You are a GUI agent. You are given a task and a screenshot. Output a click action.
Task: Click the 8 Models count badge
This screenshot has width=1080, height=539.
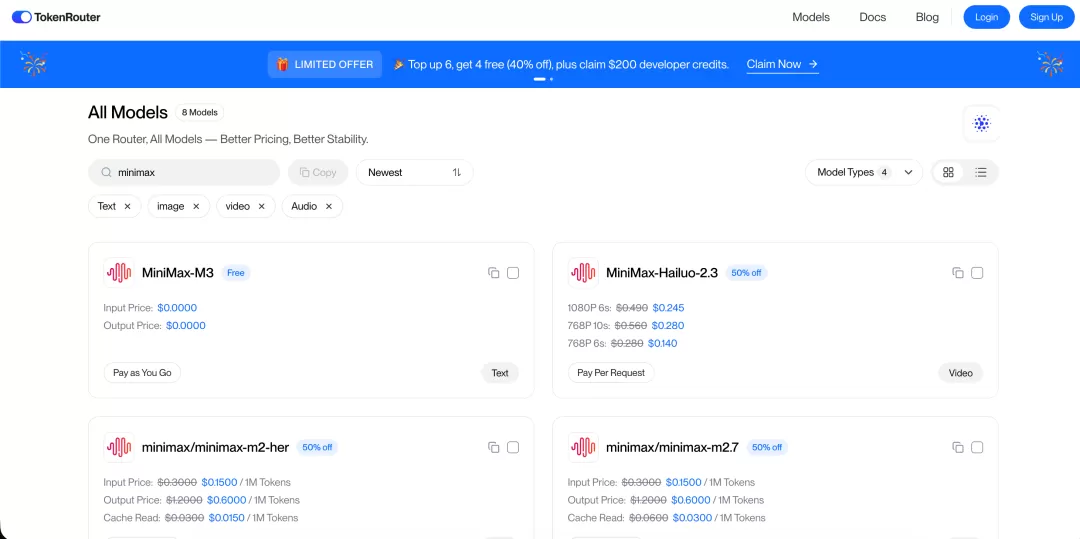[x=199, y=112]
